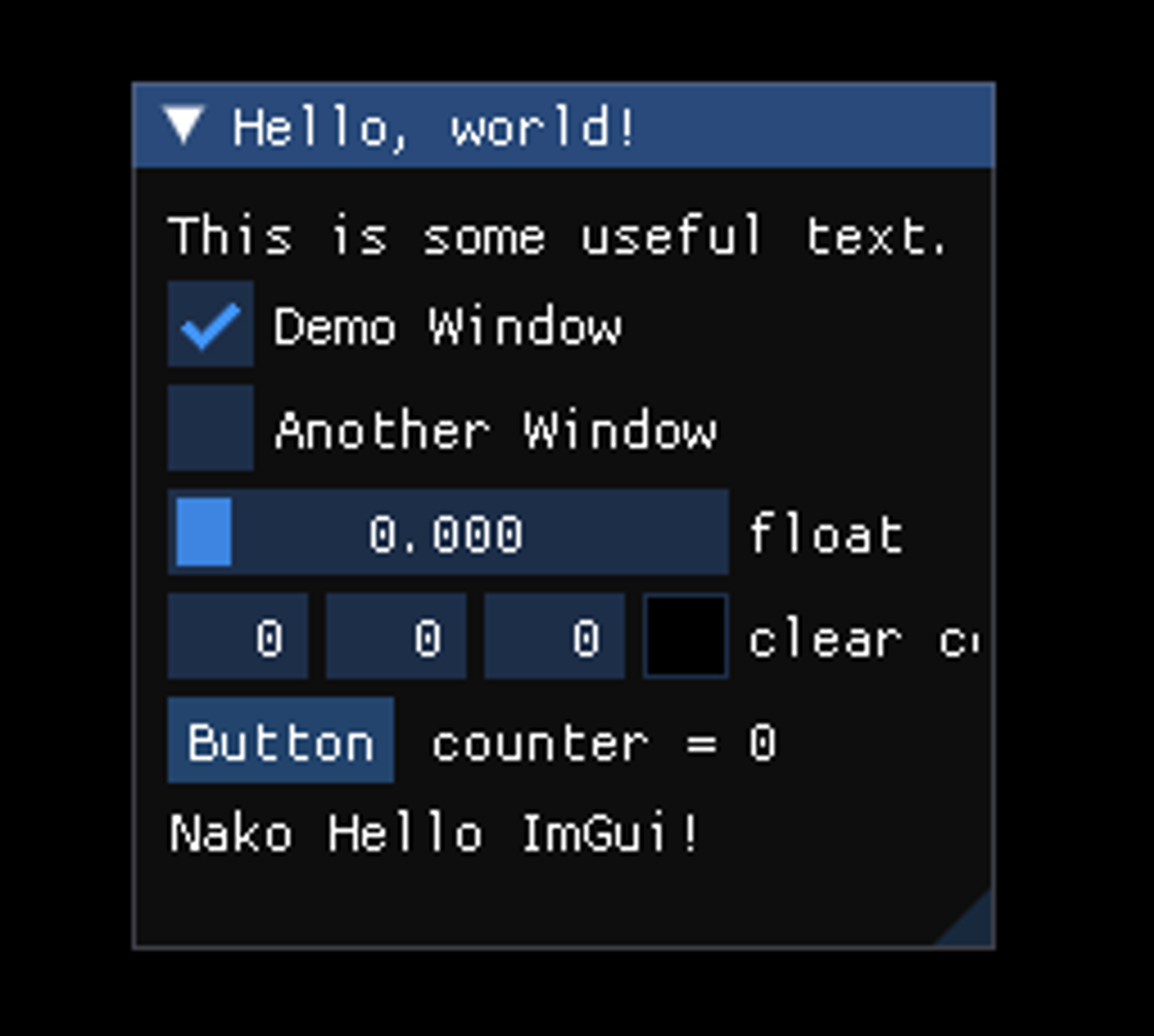Click the "This is some useful text." line
Image resolution: width=1154 pixels, height=1036 pixels.
[557, 235]
